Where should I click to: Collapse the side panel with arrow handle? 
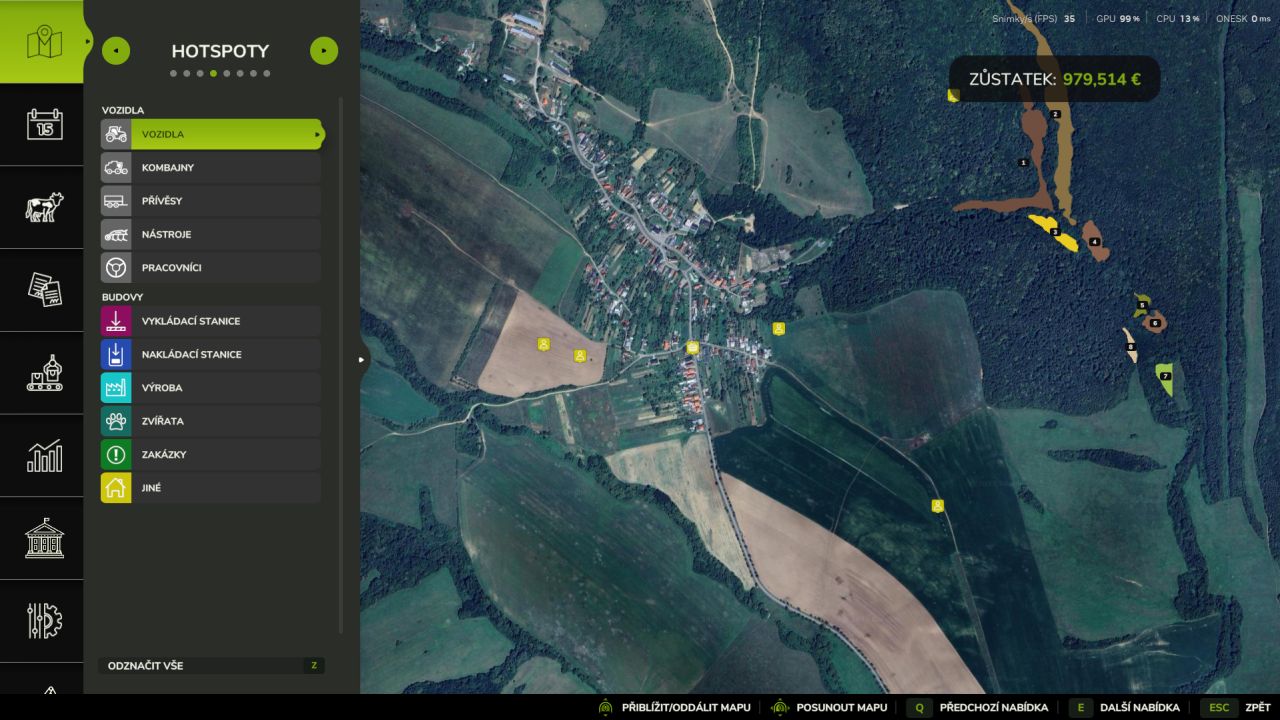pyautogui.click(x=362, y=360)
